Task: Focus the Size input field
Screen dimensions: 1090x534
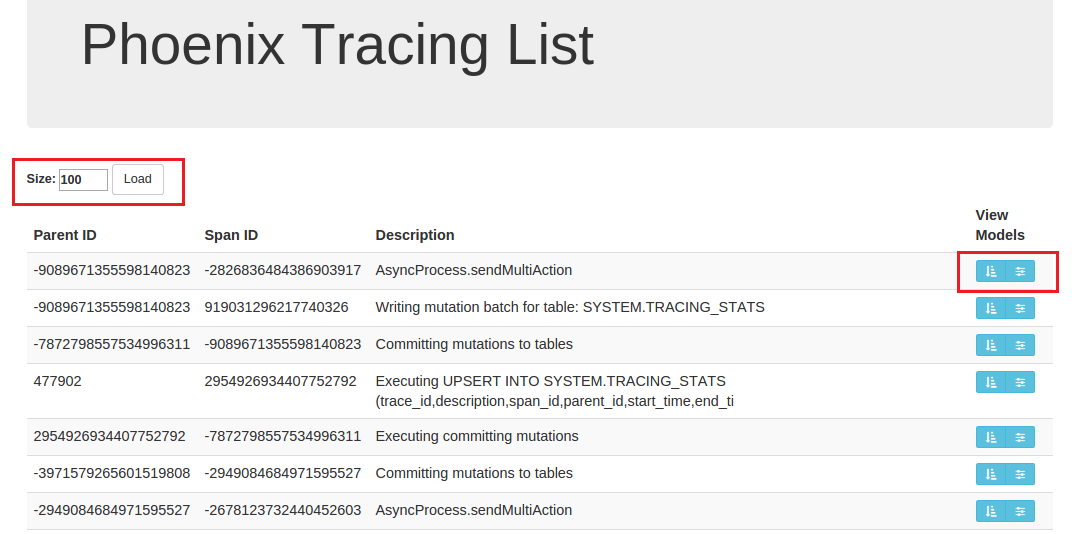Action: point(83,180)
